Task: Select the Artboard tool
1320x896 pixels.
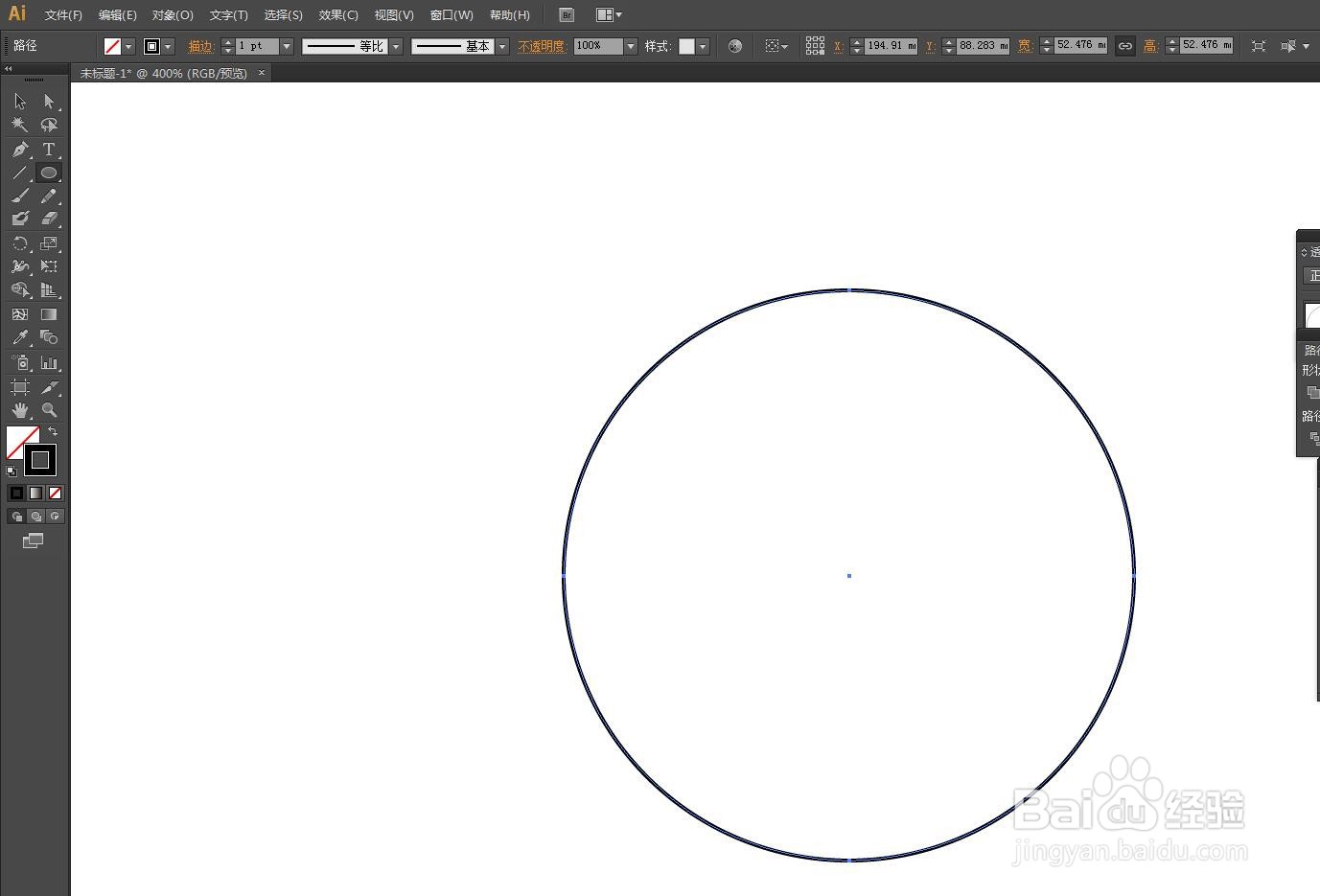Action: (20, 387)
